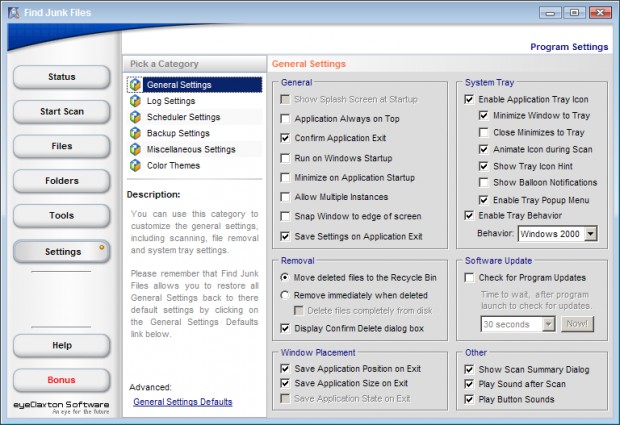Click the Program Settings header text
Image resolution: width=620 pixels, height=425 pixels.
tap(569, 47)
